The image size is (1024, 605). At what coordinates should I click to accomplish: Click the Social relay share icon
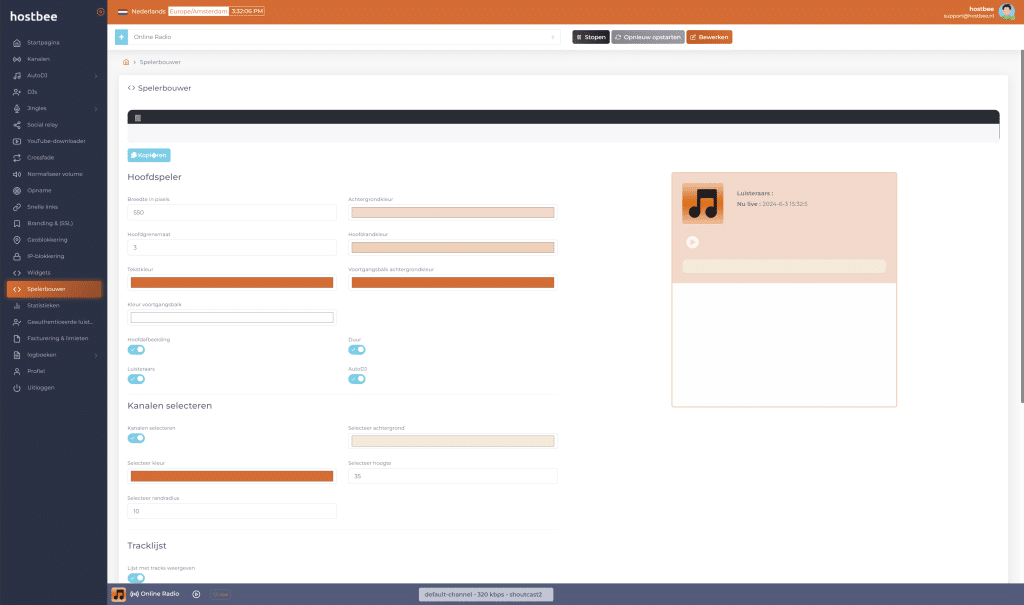[17, 125]
